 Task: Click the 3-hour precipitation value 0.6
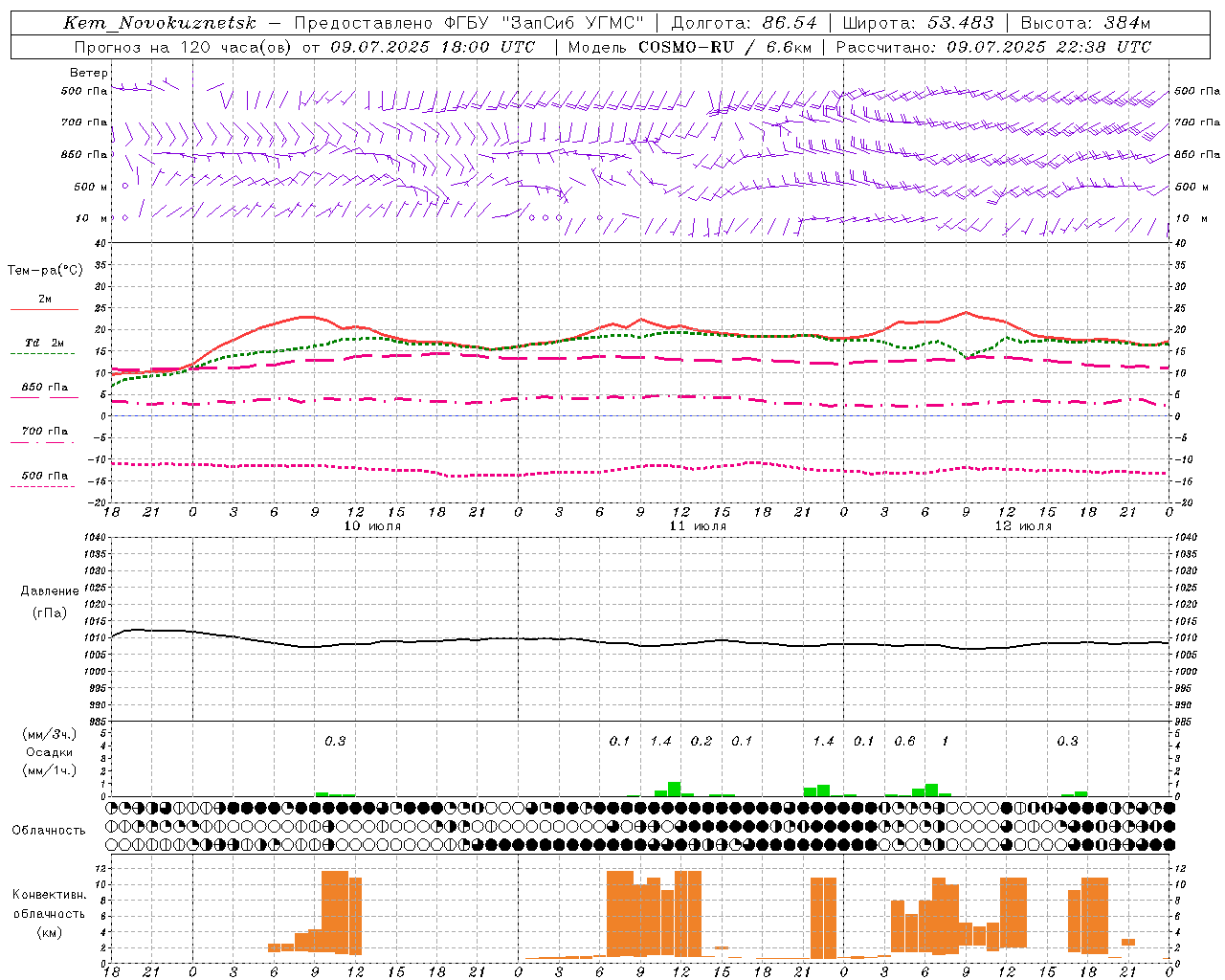tap(904, 741)
